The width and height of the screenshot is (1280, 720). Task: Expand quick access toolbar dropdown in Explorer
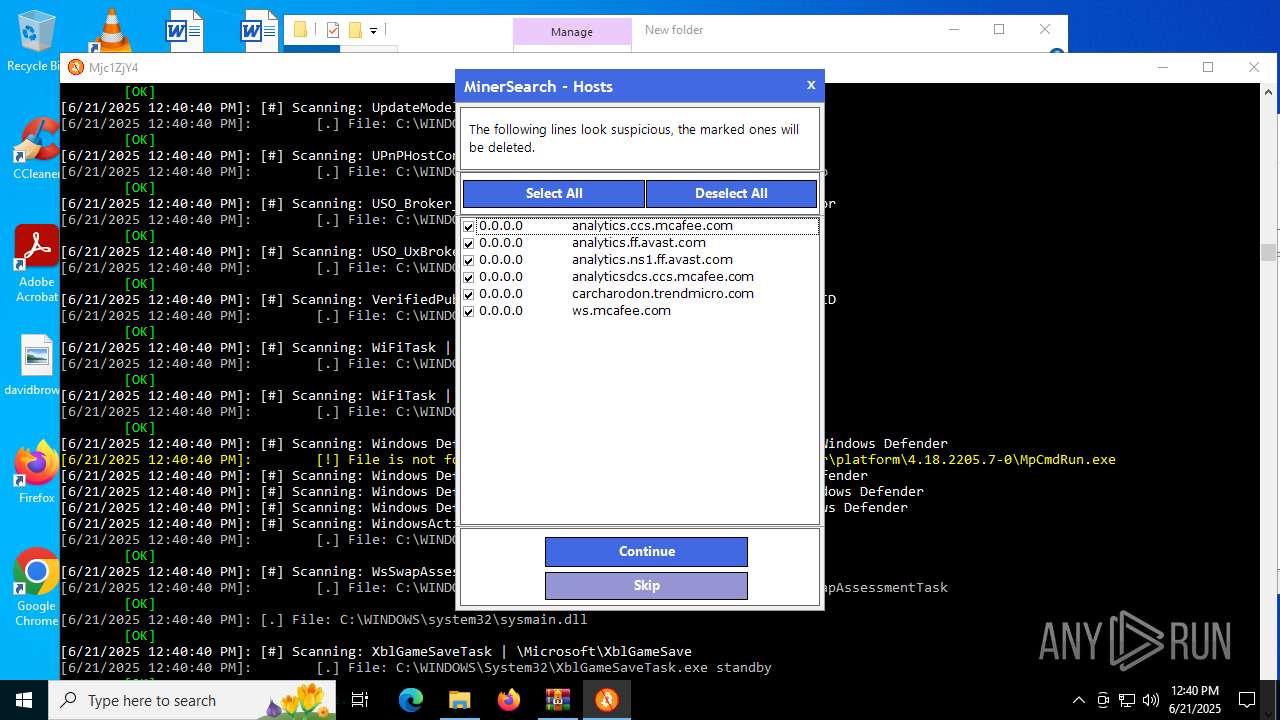(373, 31)
